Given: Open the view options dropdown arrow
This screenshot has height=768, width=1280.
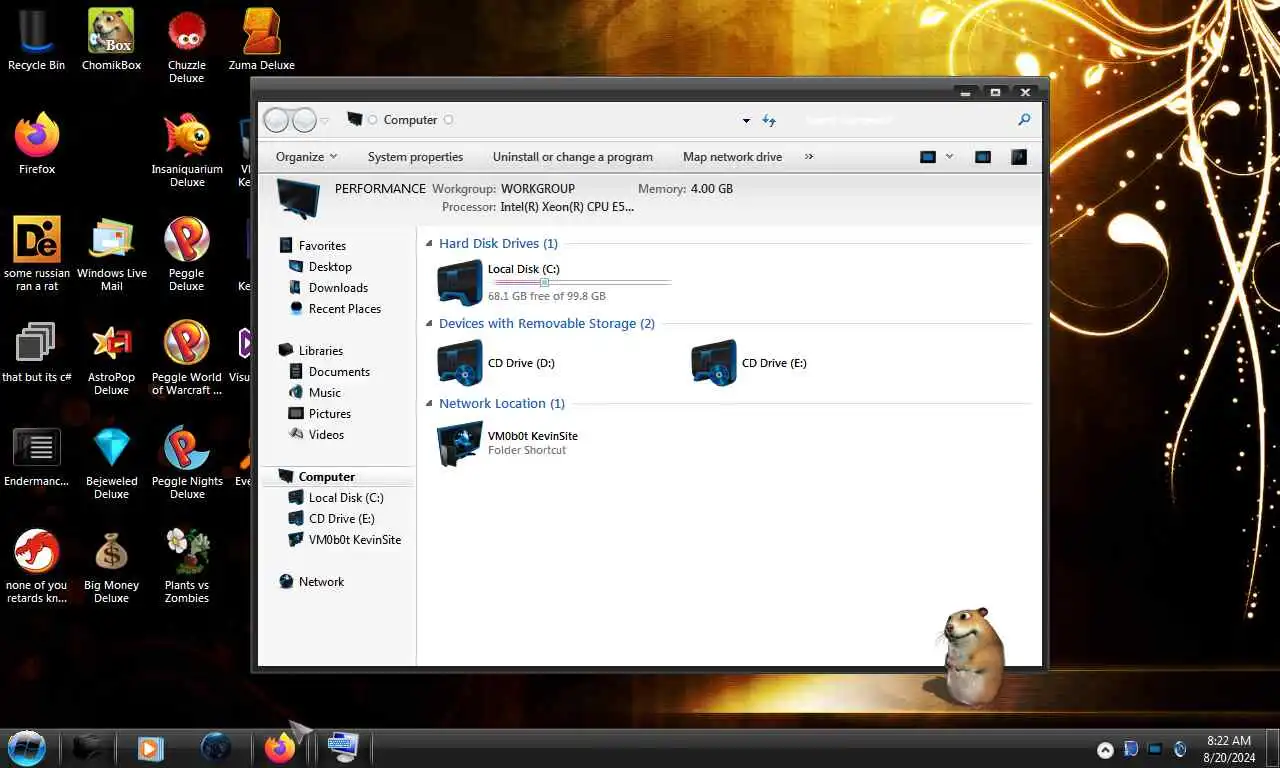Looking at the screenshot, I should pos(949,157).
